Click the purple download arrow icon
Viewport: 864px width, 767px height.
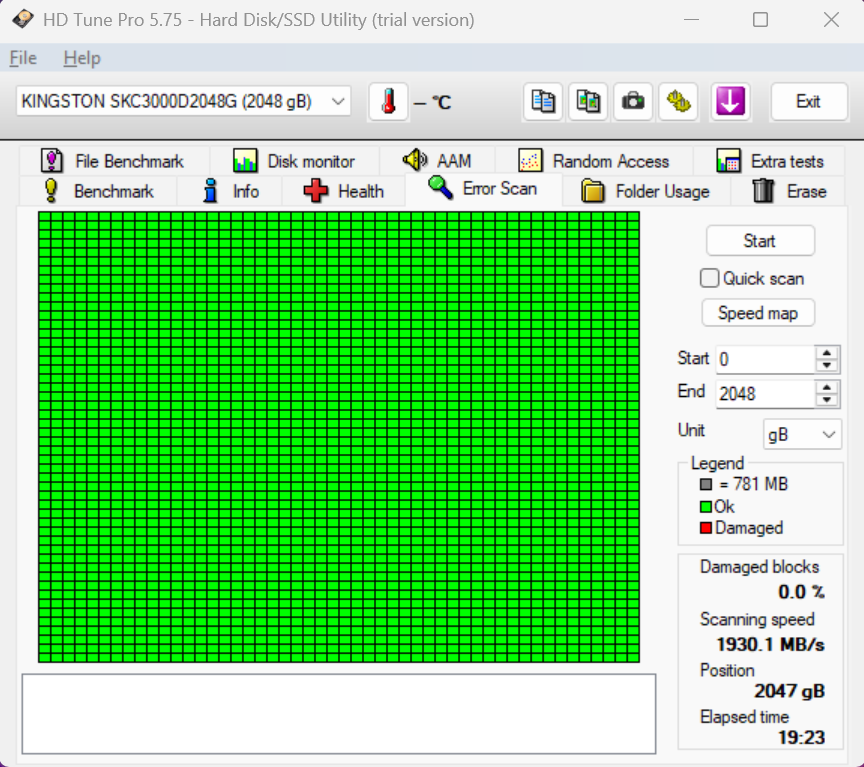[x=730, y=101]
